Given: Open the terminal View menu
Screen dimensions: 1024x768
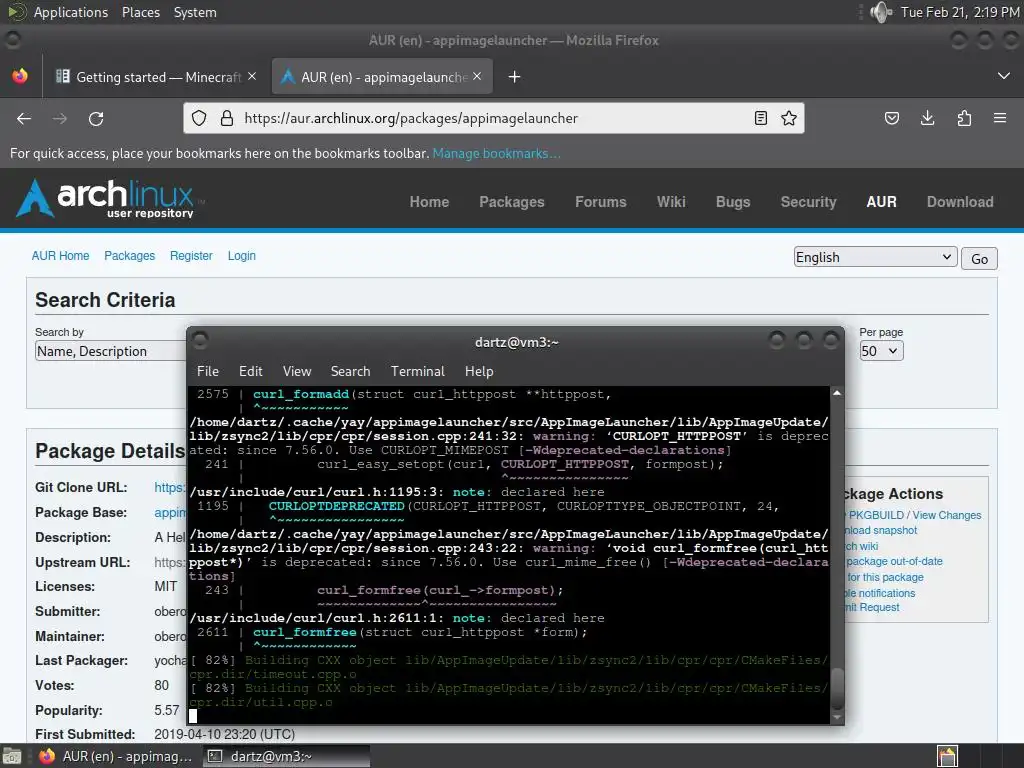Looking at the screenshot, I should [x=297, y=372].
